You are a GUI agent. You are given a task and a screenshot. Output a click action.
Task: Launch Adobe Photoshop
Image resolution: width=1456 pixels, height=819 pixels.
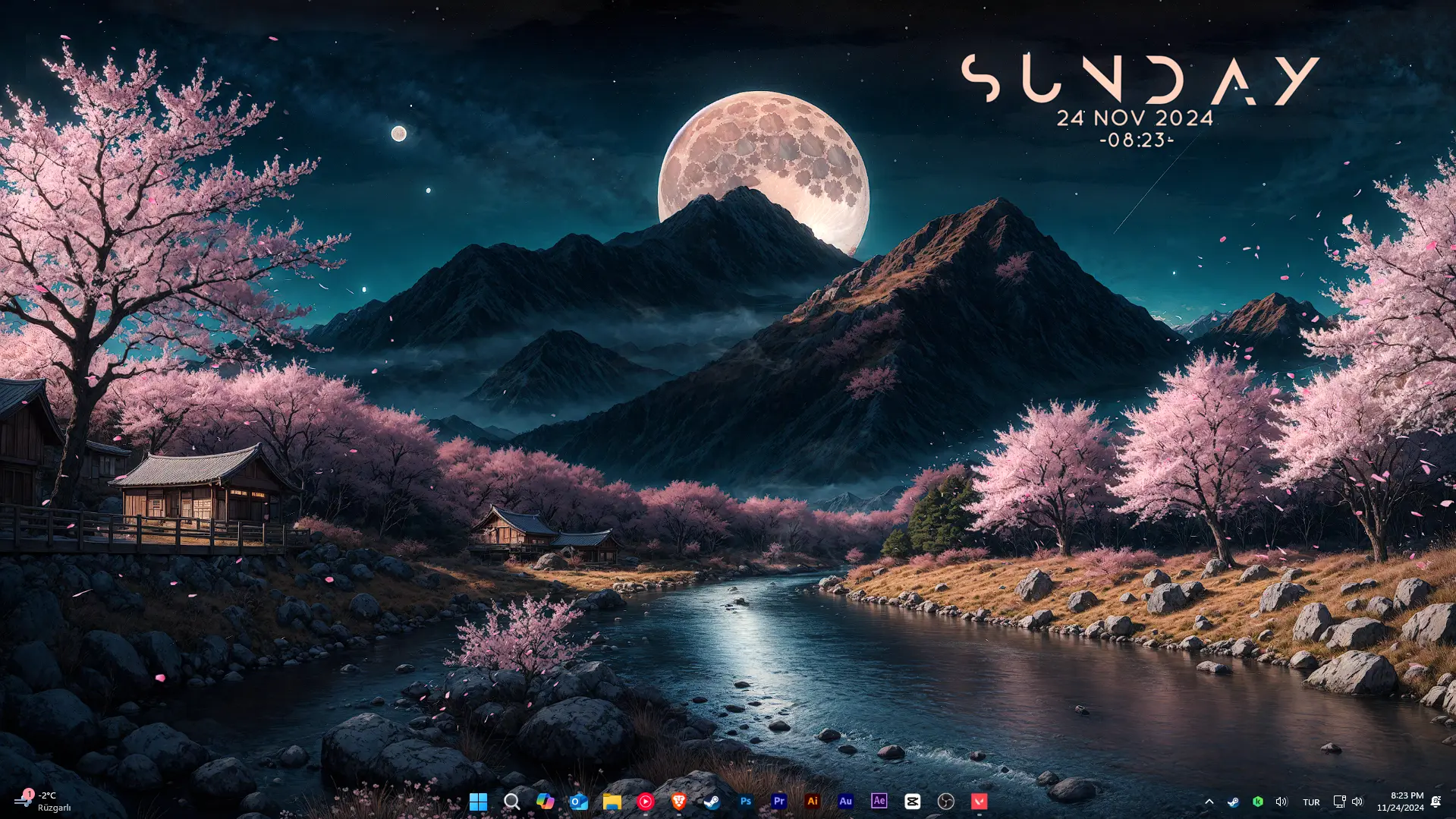coord(745,802)
